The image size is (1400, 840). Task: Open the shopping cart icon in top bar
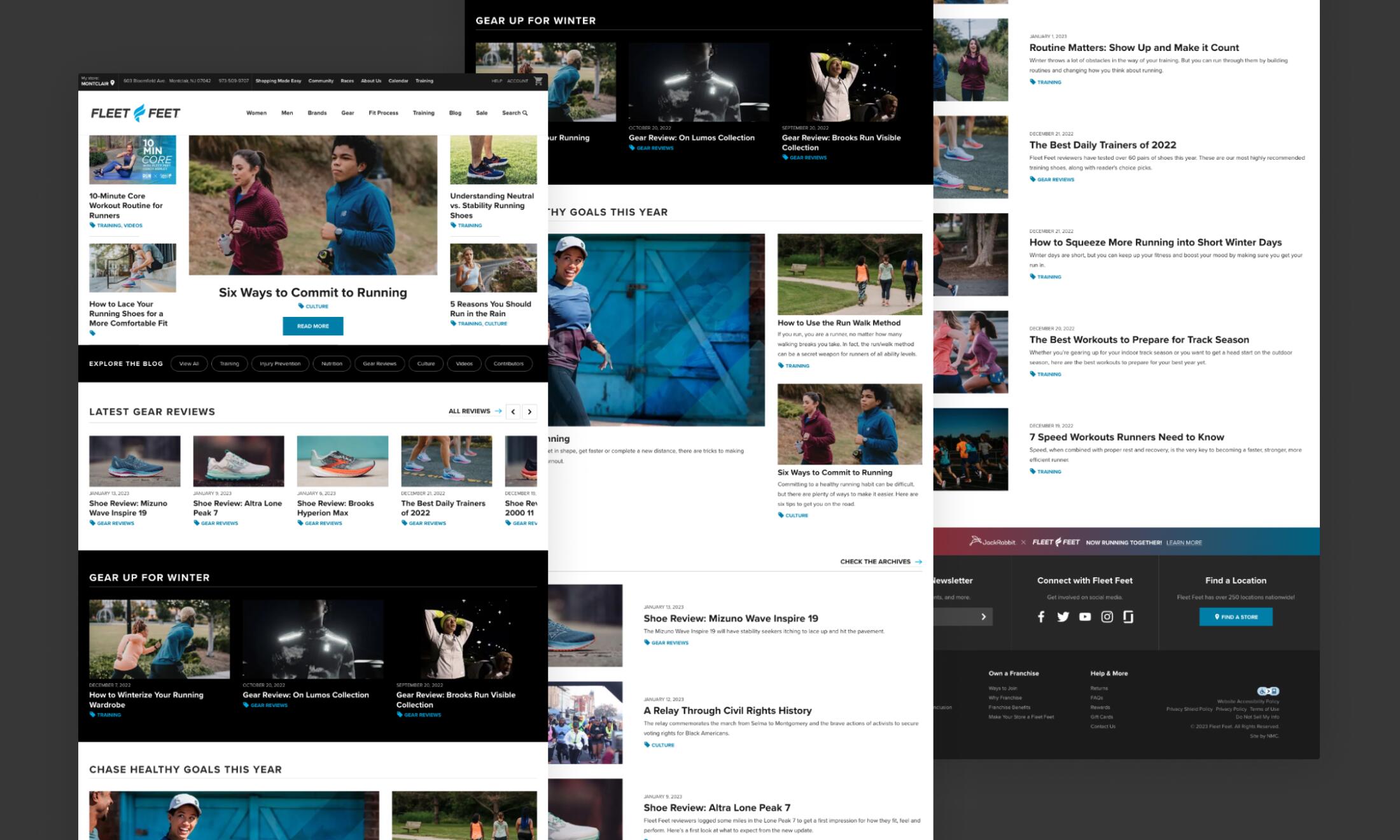538,81
